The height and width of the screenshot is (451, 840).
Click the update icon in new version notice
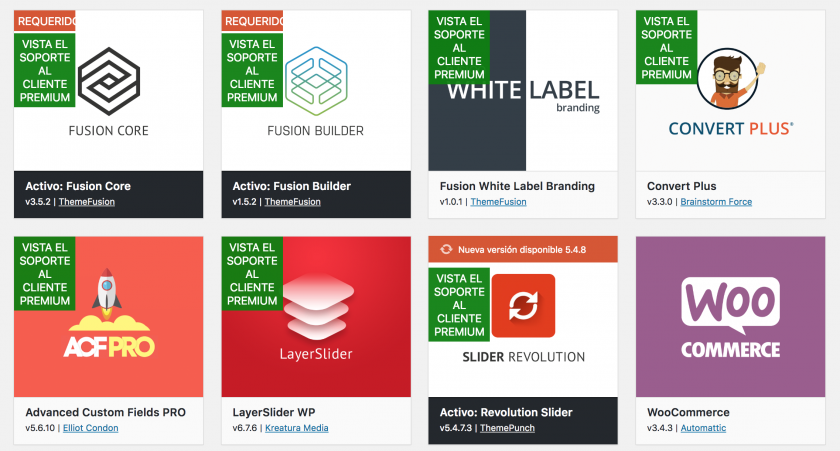click(446, 250)
